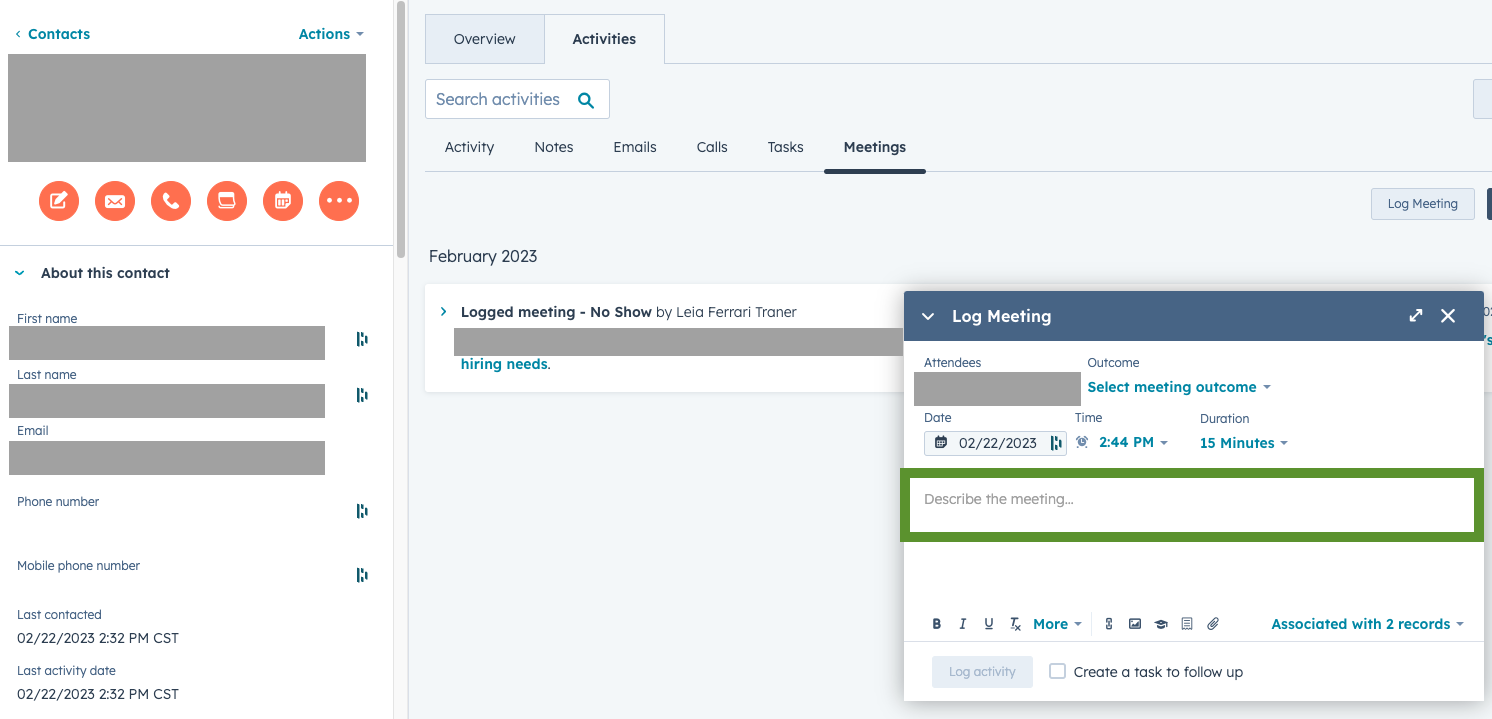
Task: Click in the Search activities field
Action: (500, 99)
